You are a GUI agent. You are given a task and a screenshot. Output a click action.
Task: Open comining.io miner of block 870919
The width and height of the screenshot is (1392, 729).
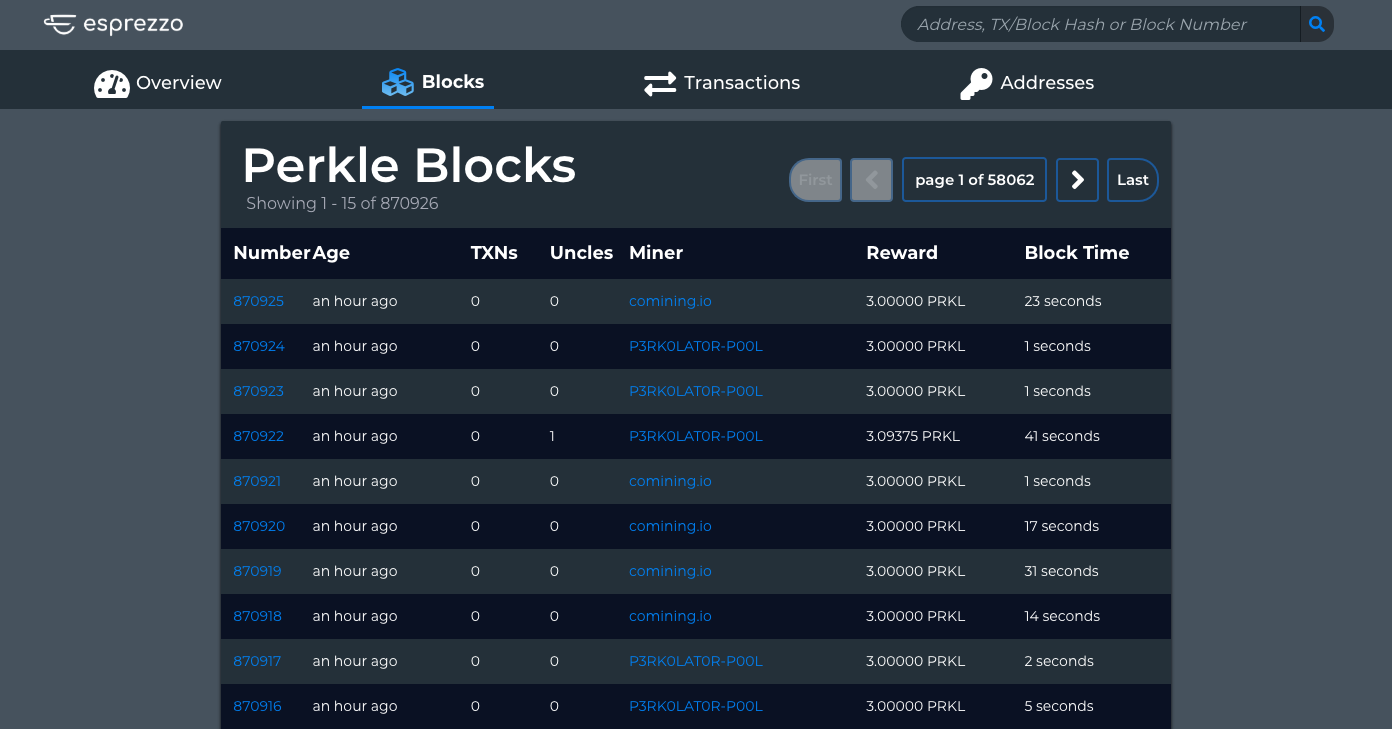click(670, 571)
